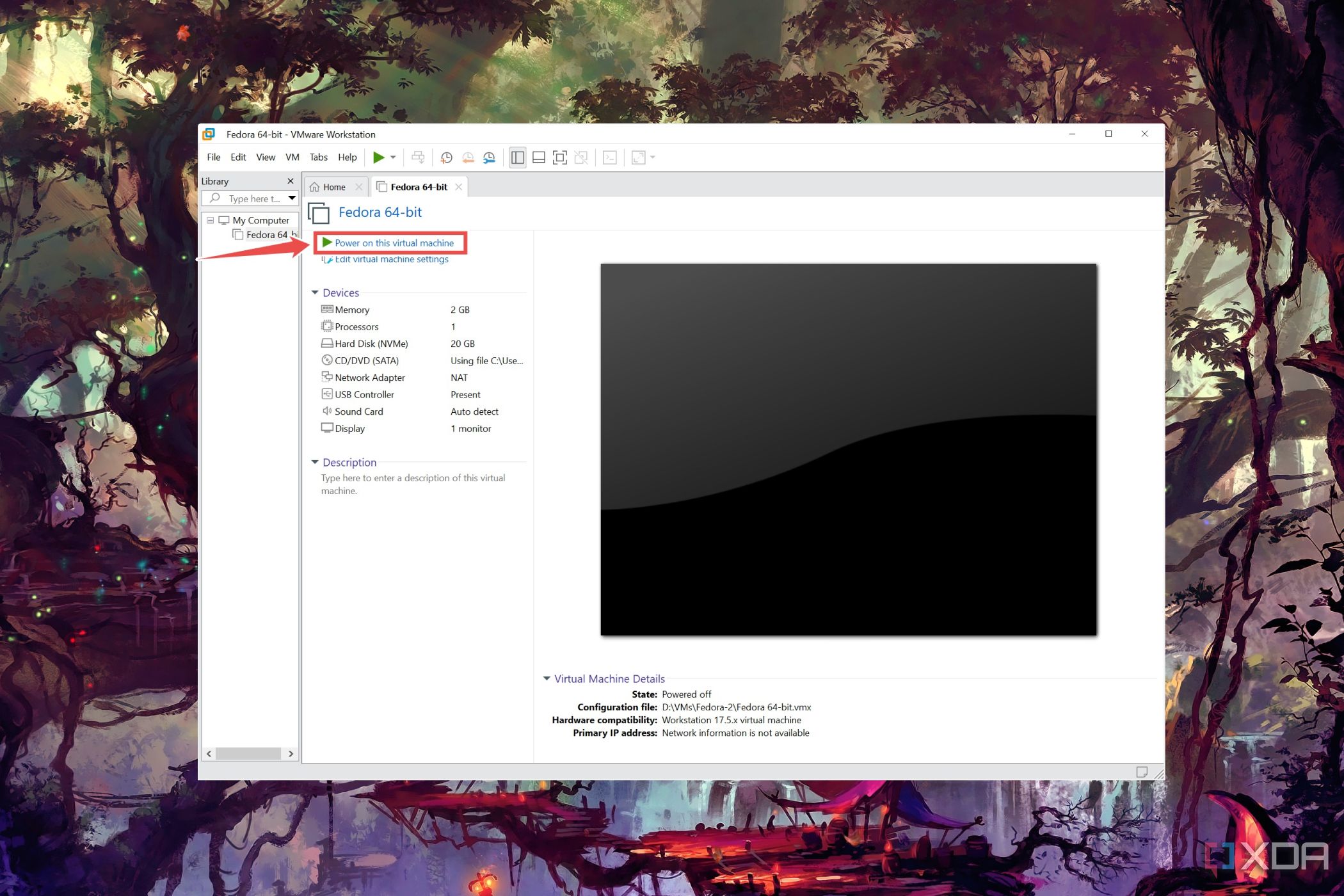Click the library search input field
This screenshot has height=896, width=1344.
pyautogui.click(x=248, y=198)
